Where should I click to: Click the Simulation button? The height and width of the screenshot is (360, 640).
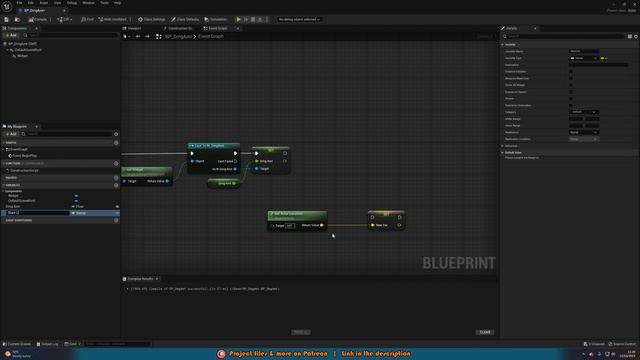click(x=216, y=19)
